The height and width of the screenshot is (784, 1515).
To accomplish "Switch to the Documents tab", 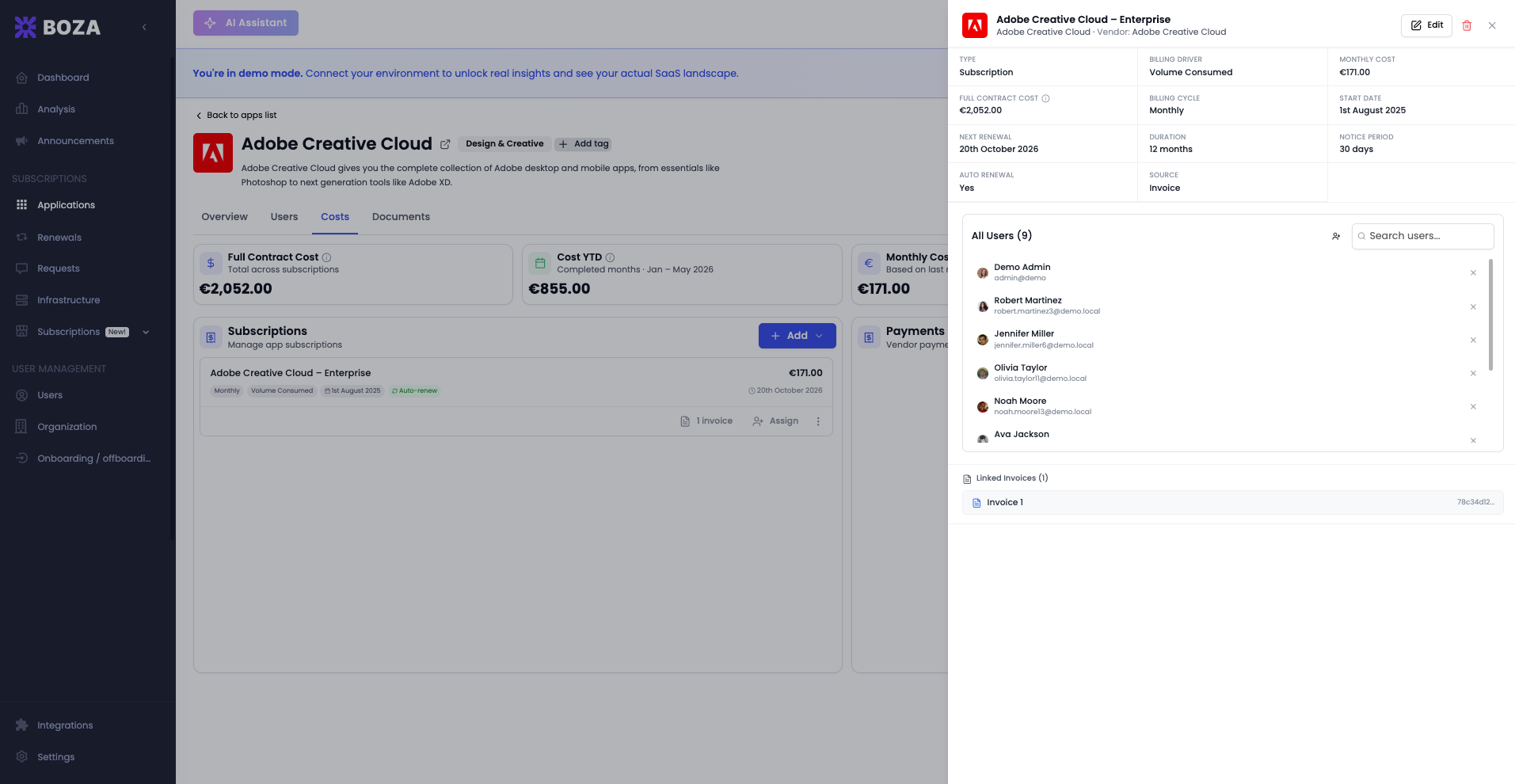I will click(401, 217).
